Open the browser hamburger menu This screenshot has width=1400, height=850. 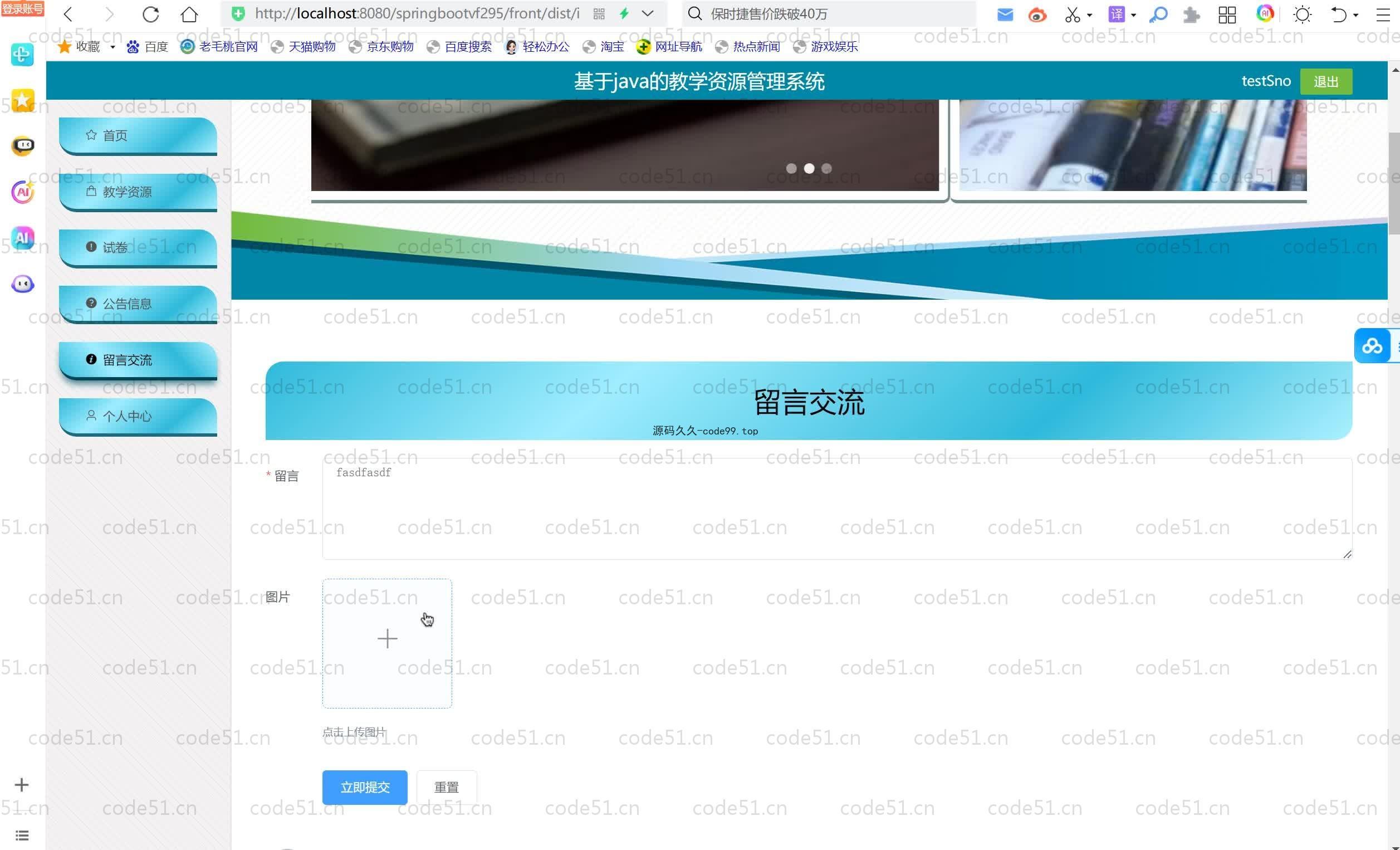click(1383, 14)
